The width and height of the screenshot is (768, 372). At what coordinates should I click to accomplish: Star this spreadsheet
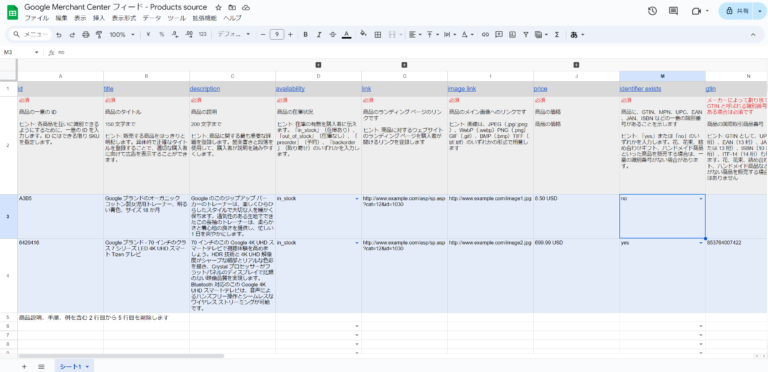coord(218,8)
